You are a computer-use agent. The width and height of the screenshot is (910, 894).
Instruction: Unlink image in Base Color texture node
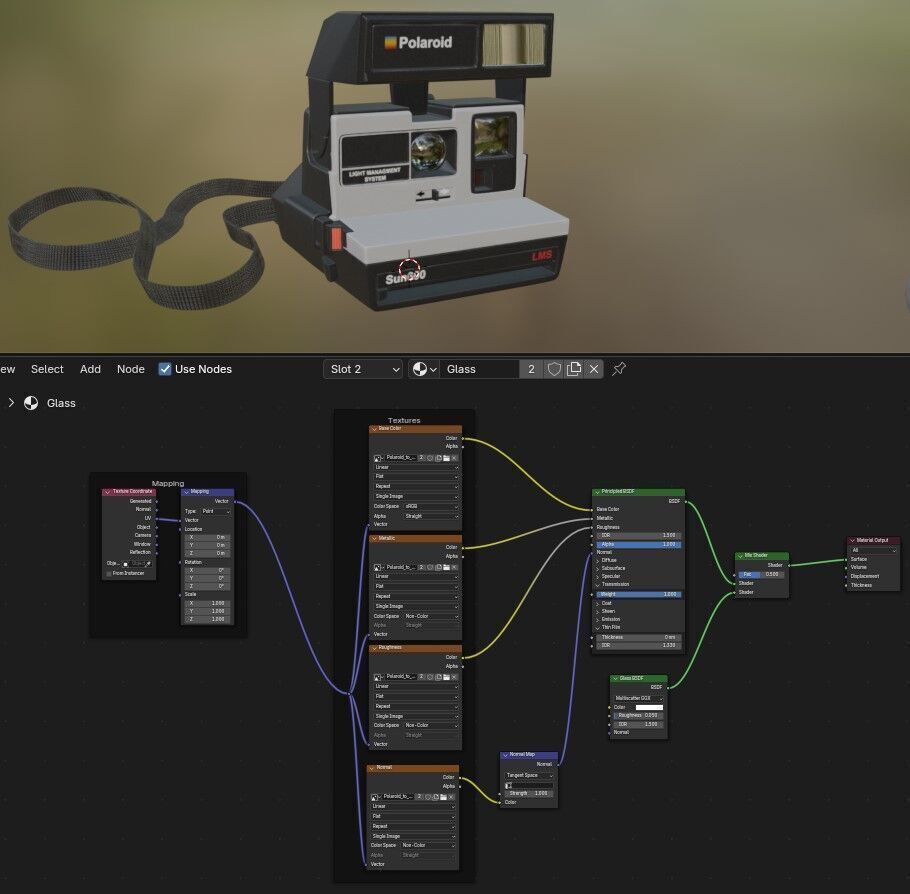[x=454, y=458]
